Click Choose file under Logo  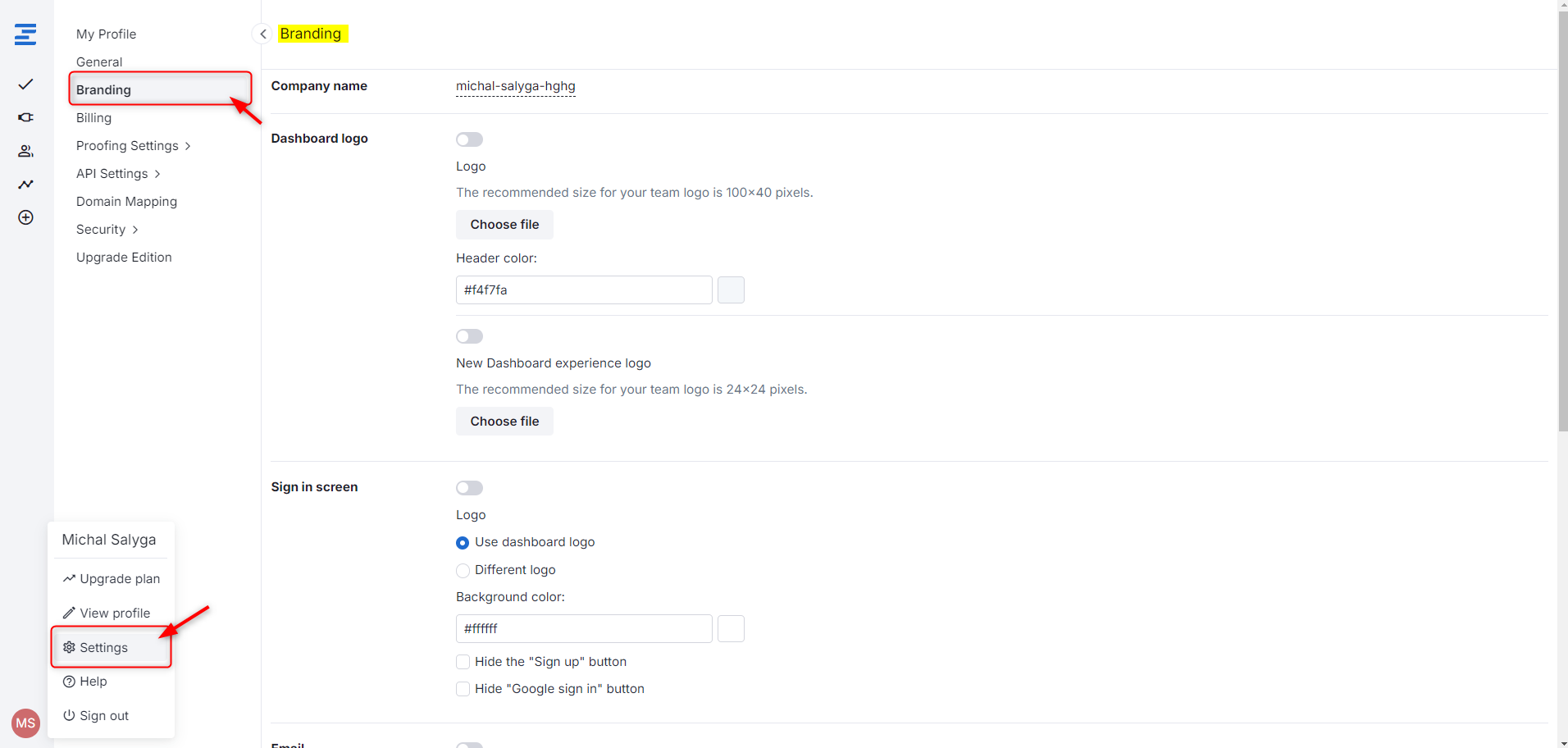504,225
